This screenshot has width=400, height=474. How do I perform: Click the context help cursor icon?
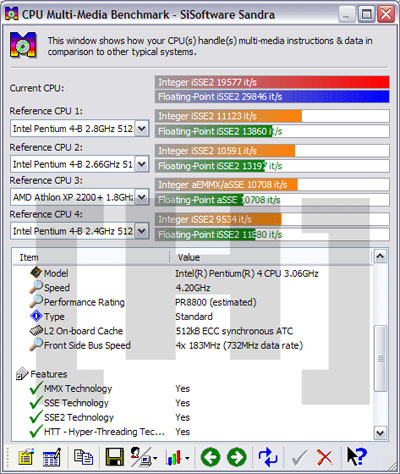(356, 456)
